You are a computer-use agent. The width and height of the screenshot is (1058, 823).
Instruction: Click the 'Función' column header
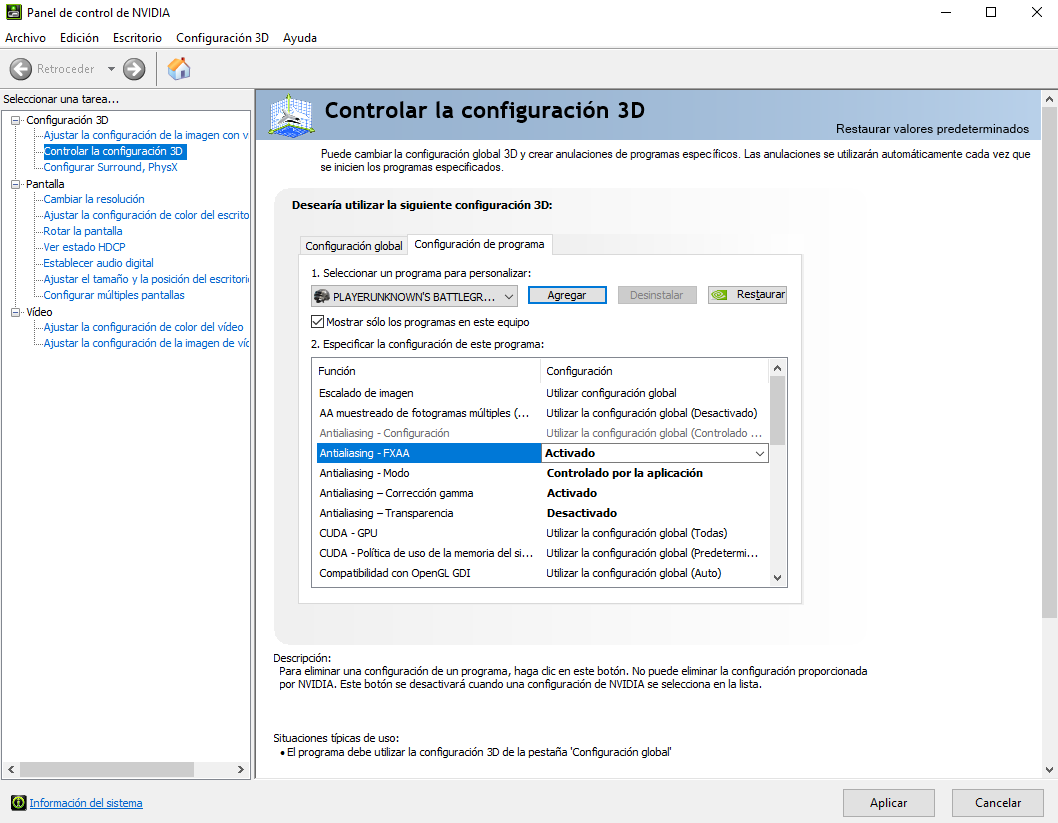(337, 371)
